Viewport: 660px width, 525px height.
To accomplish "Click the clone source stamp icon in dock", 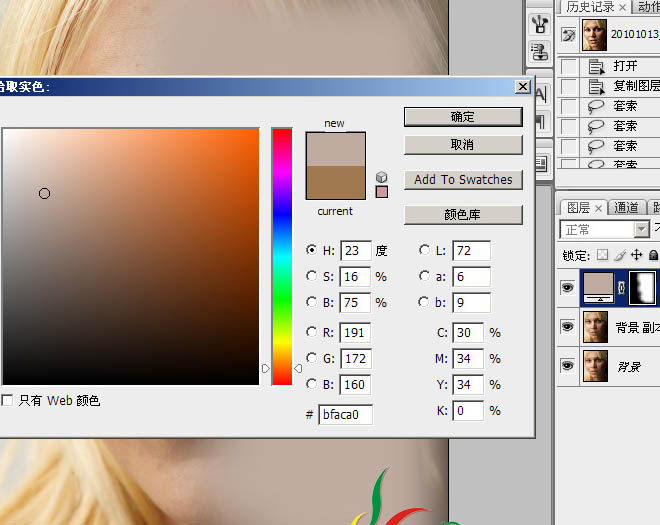I will pos(541,51).
